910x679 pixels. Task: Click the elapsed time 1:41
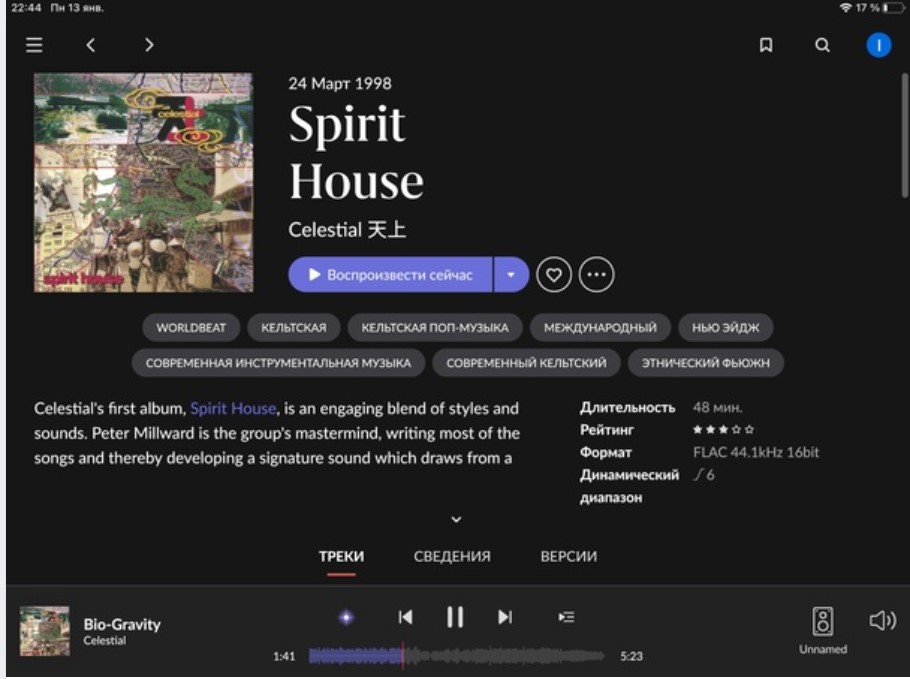pyautogui.click(x=284, y=656)
